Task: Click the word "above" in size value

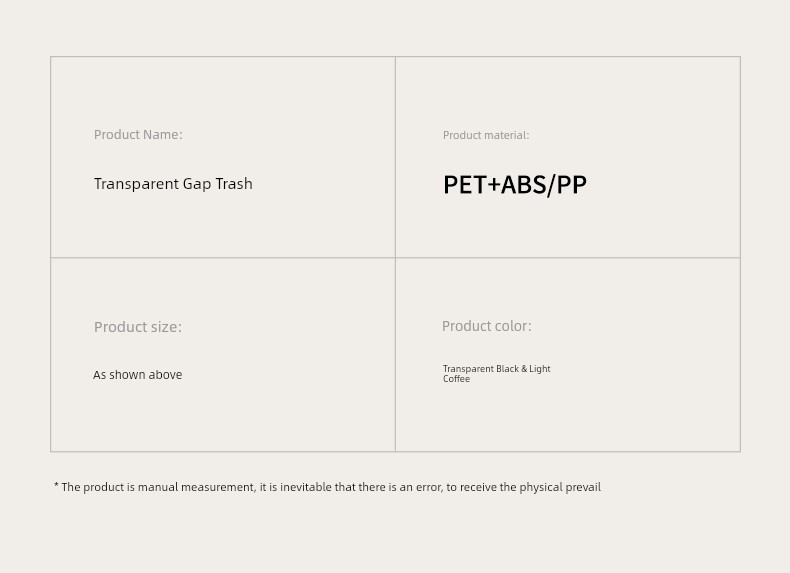Action: point(165,375)
